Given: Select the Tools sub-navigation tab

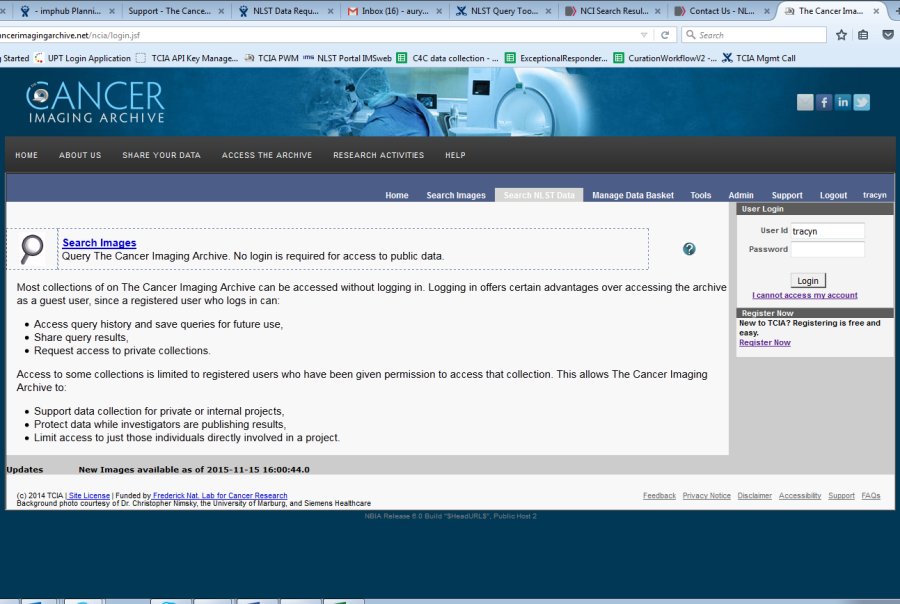Looking at the screenshot, I should pyautogui.click(x=700, y=195).
